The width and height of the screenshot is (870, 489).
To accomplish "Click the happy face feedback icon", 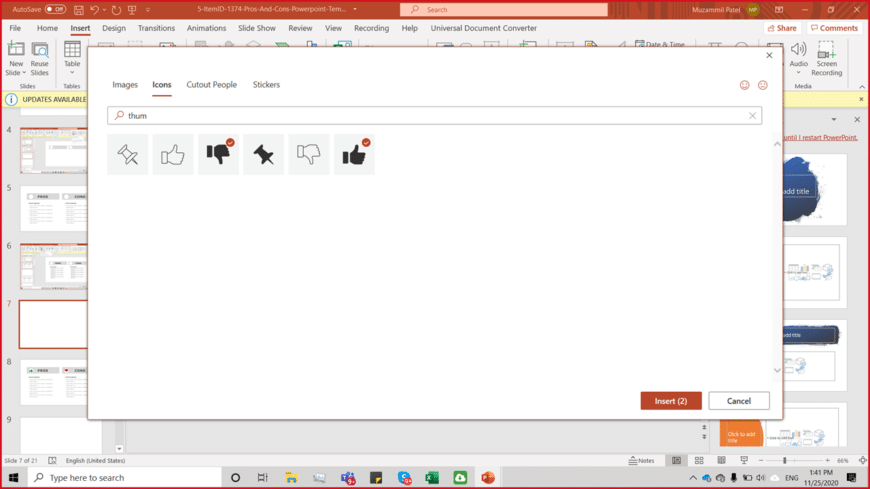I will (x=744, y=86).
